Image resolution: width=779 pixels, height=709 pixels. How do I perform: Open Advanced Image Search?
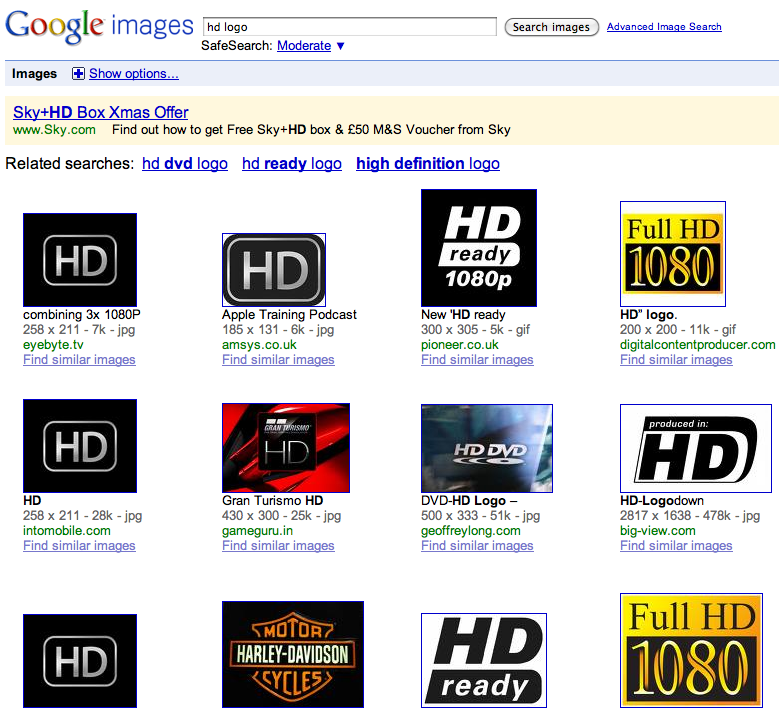click(664, 27)
